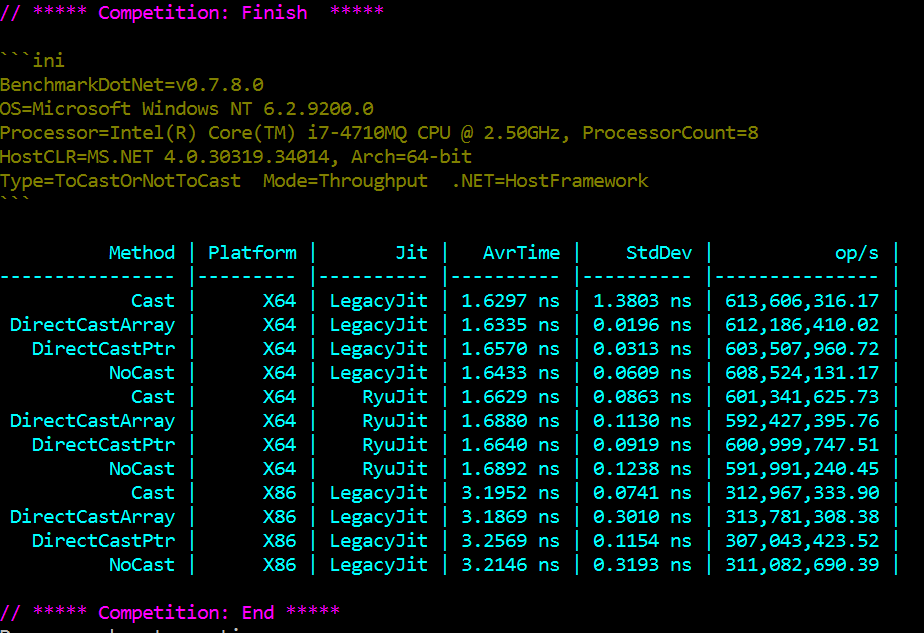Click the 1.6297 ns average time value
This screenshot has height=633, width=924.
click(x=510, y=301)
